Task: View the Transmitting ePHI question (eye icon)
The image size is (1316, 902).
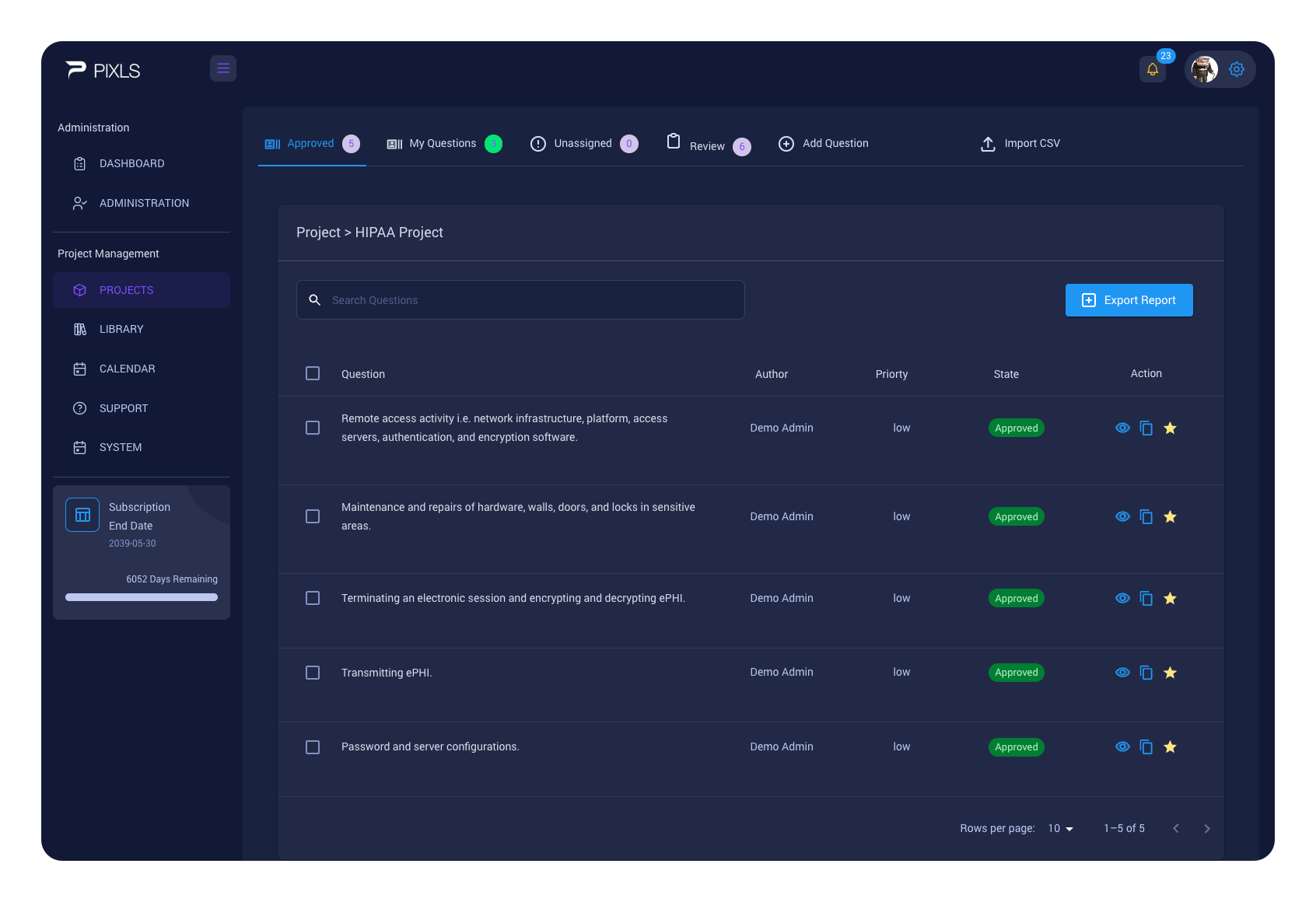Action: (x=1122, y=673)
